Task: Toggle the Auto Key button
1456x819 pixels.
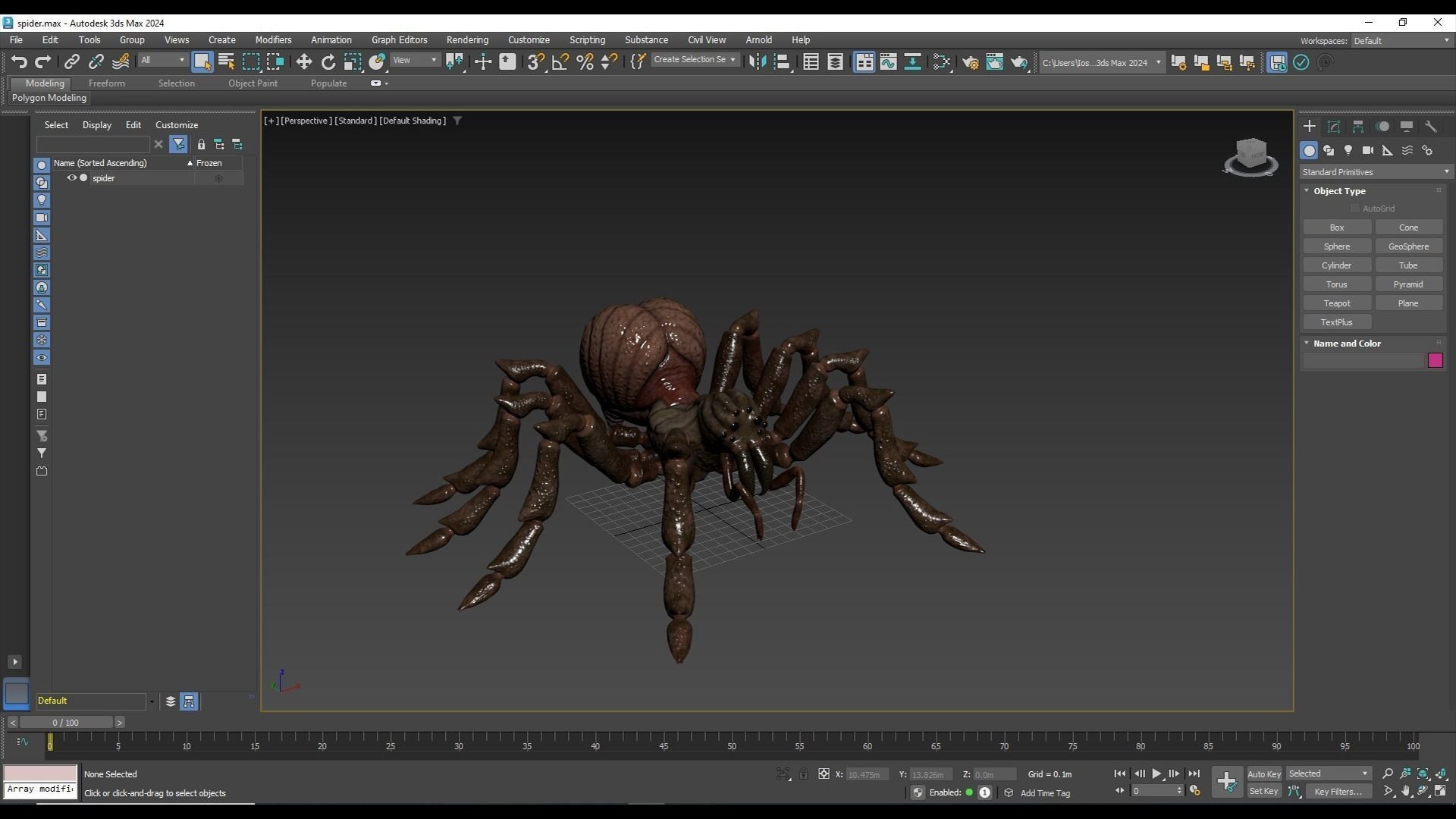Action: 1263,774
